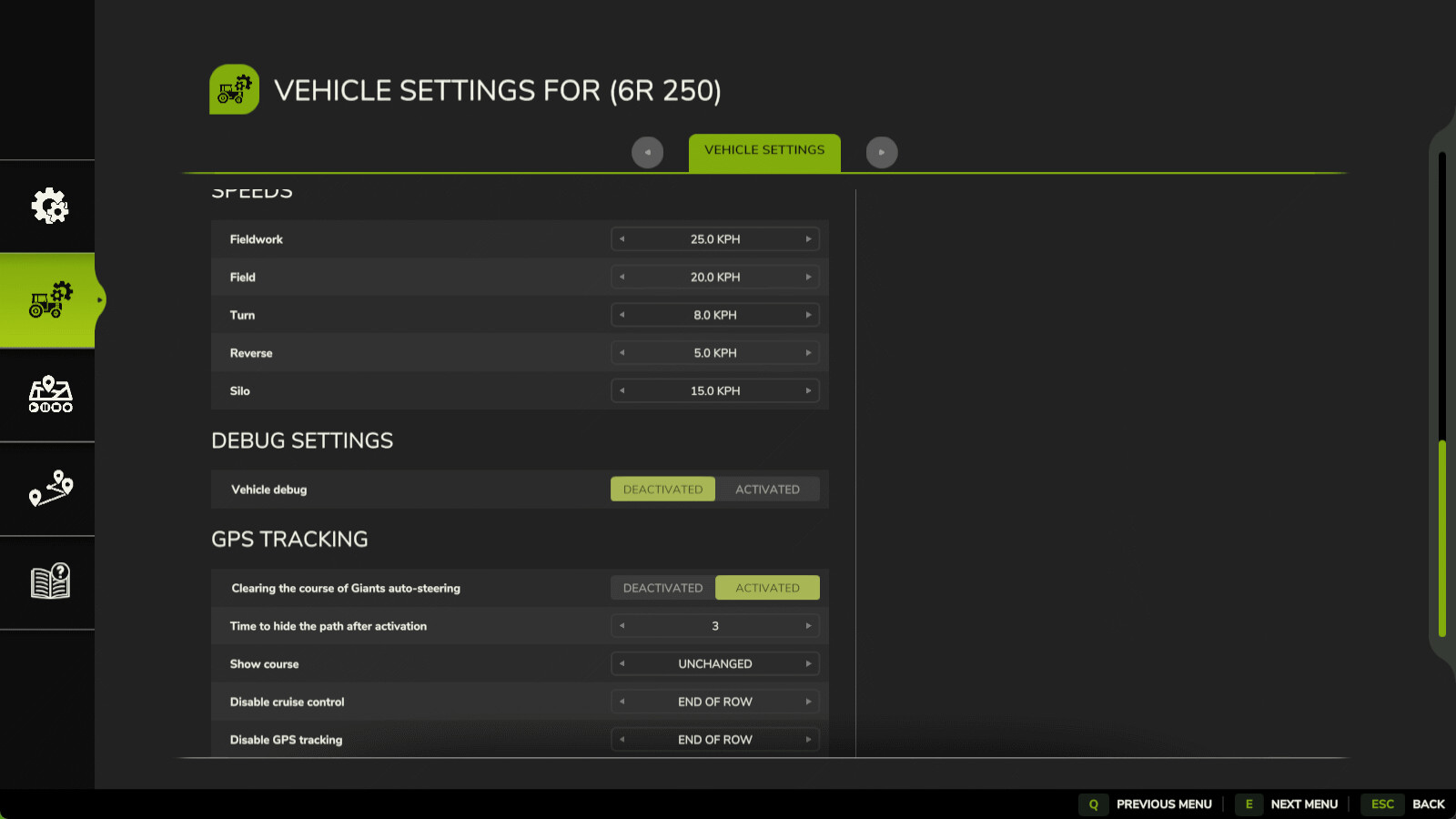Image resolution: width=1456 pixels, height=819 pixels.
Task: Change the Disable GPS tracking option
Action: [808, 739]
